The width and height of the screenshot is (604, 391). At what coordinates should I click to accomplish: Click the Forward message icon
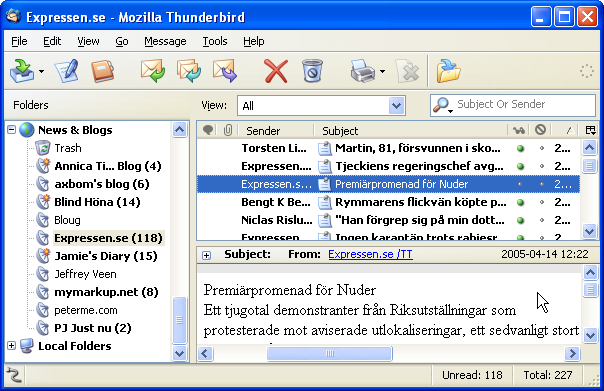(x=225, y=71)
